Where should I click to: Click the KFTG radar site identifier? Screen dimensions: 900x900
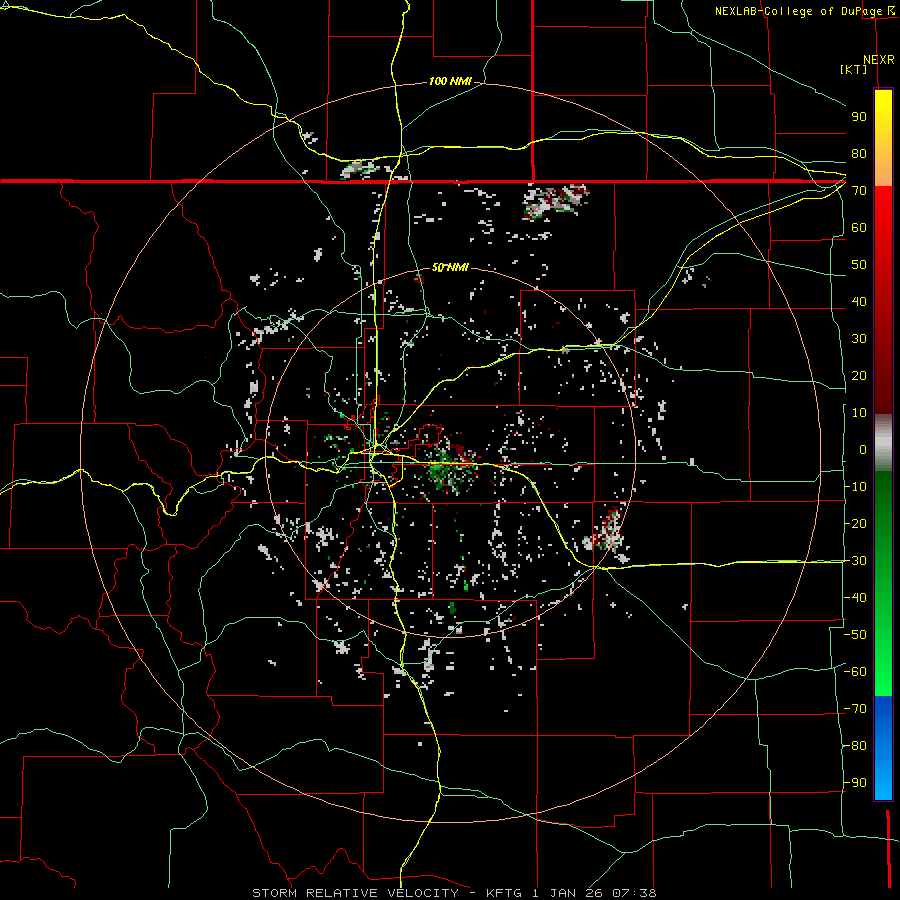tap(504, 893)
